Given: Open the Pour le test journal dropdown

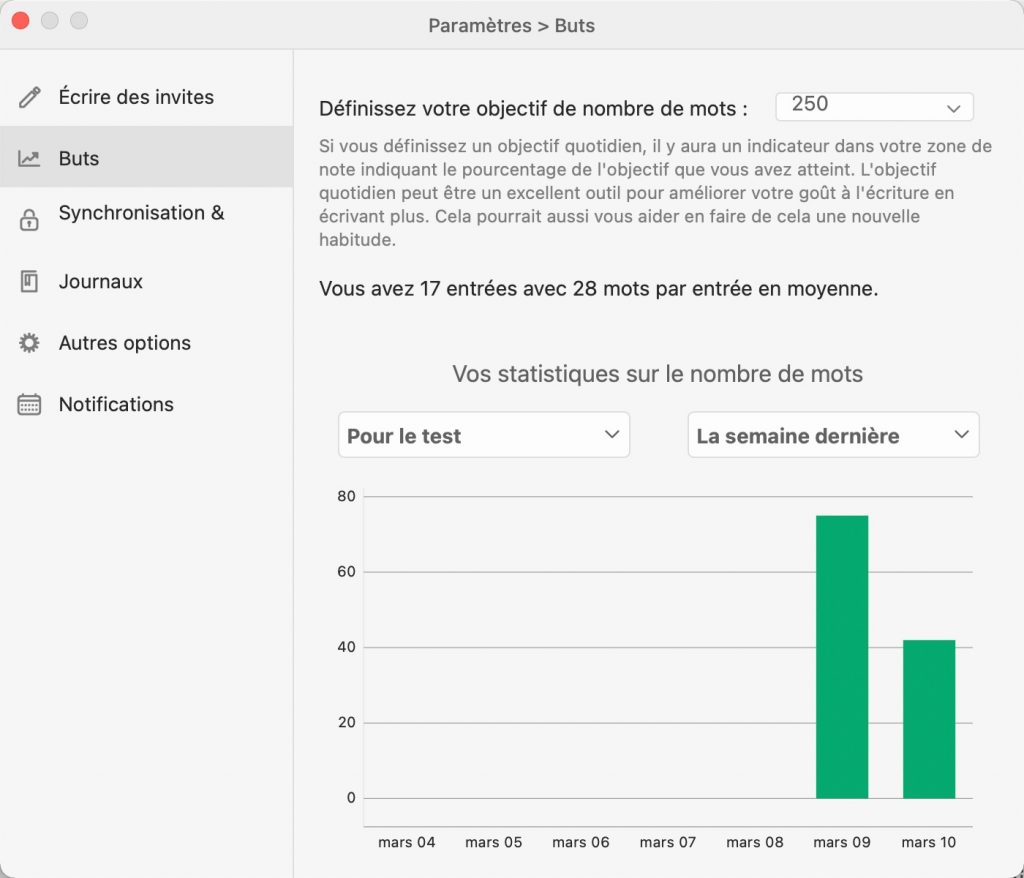Looking at the screenshot, I should 484,434.
